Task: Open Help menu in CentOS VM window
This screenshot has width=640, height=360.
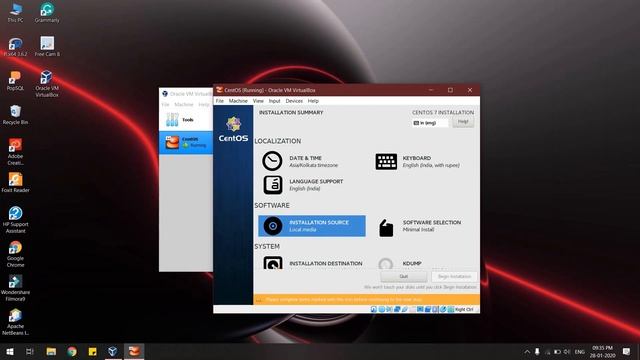Action: 313,101
